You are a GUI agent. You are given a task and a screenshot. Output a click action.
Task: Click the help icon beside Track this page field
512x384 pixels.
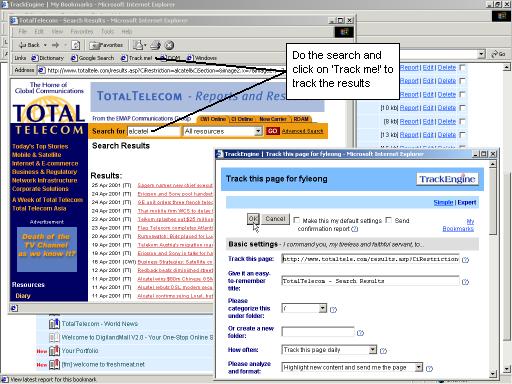coord(466,260)
